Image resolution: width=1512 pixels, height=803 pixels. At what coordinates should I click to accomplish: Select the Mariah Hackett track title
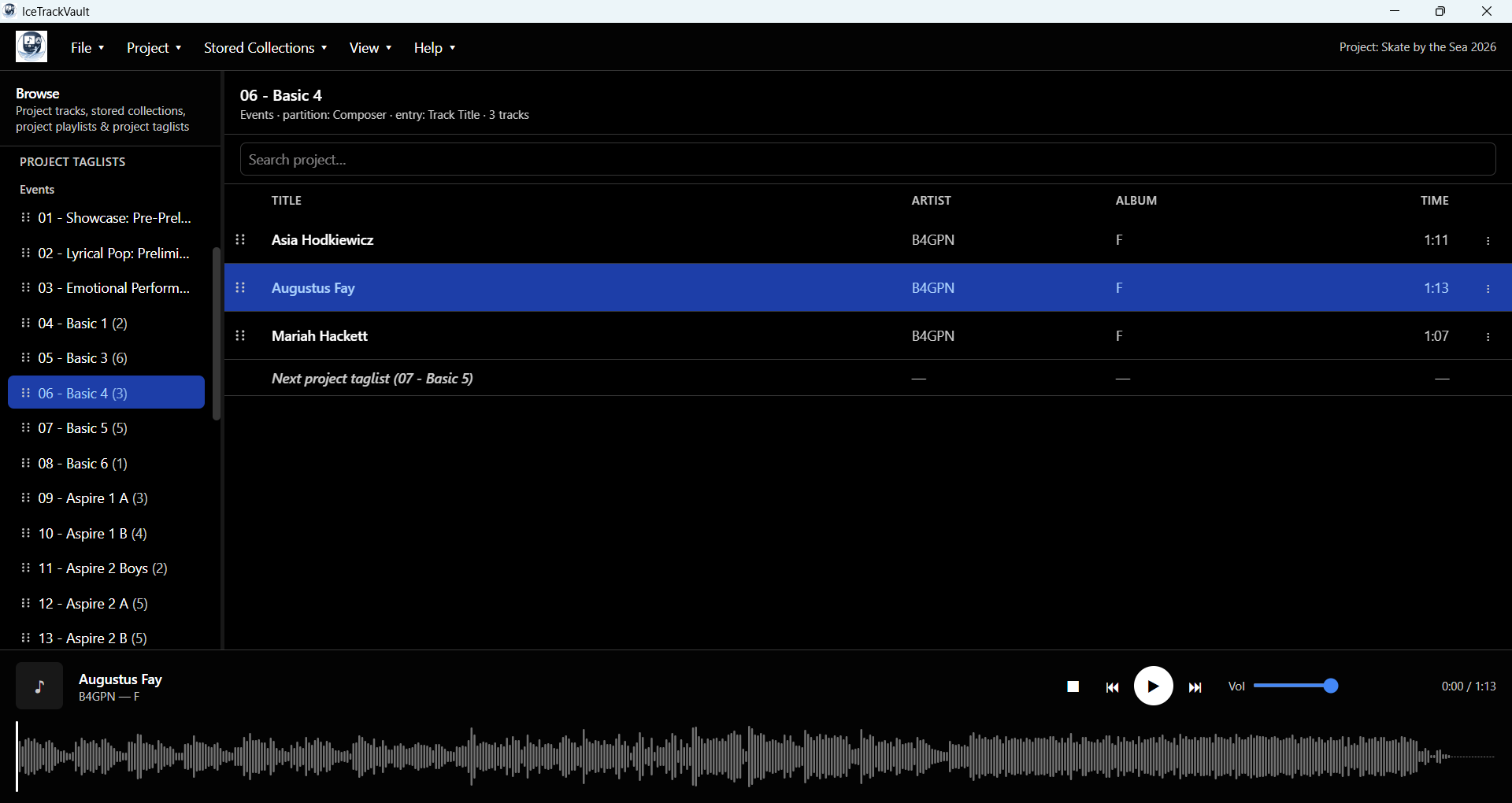(x=319, y=336)
